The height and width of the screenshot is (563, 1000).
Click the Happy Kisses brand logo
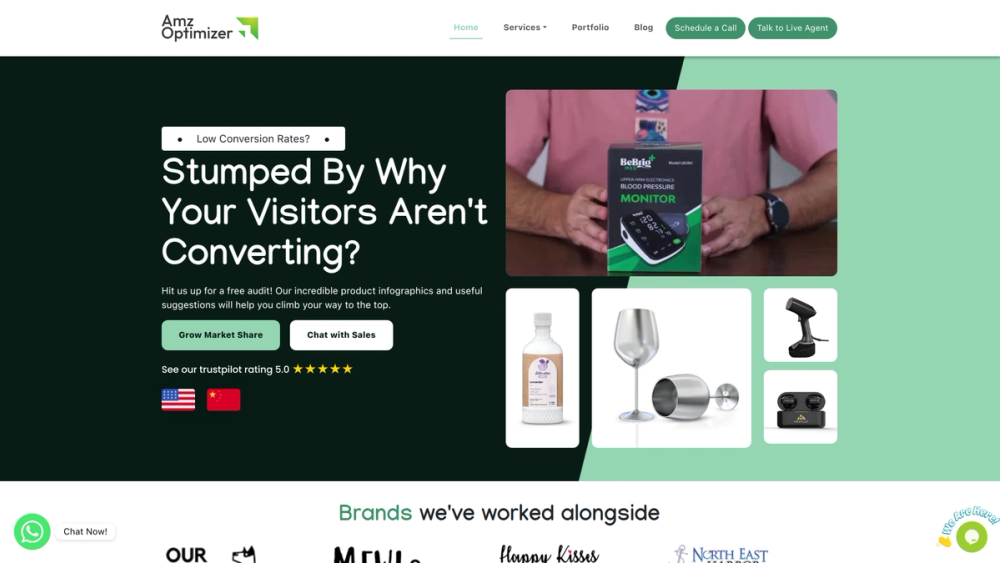click(549, 553)
